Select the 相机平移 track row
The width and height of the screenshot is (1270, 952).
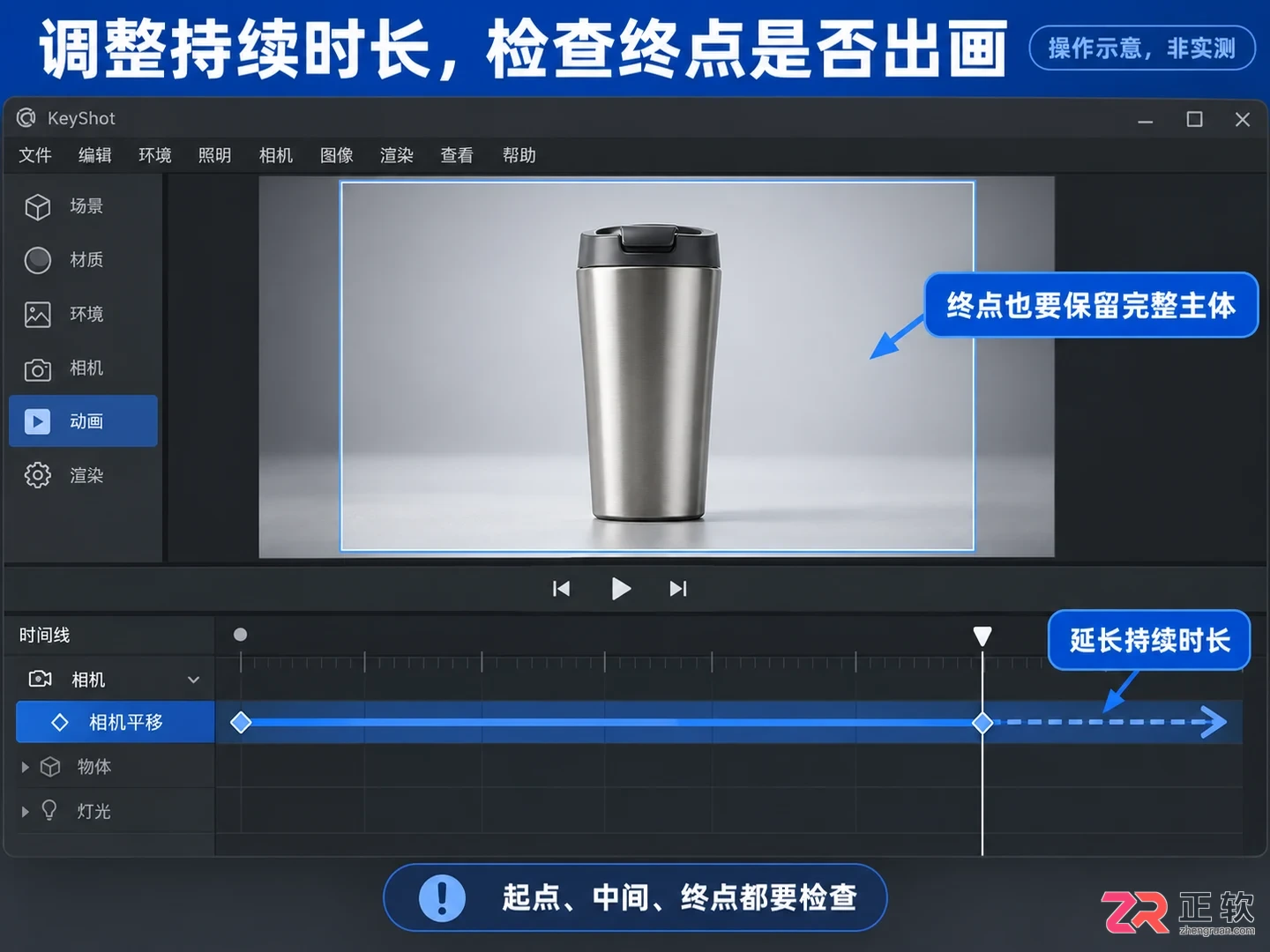[x=116, y=723]
